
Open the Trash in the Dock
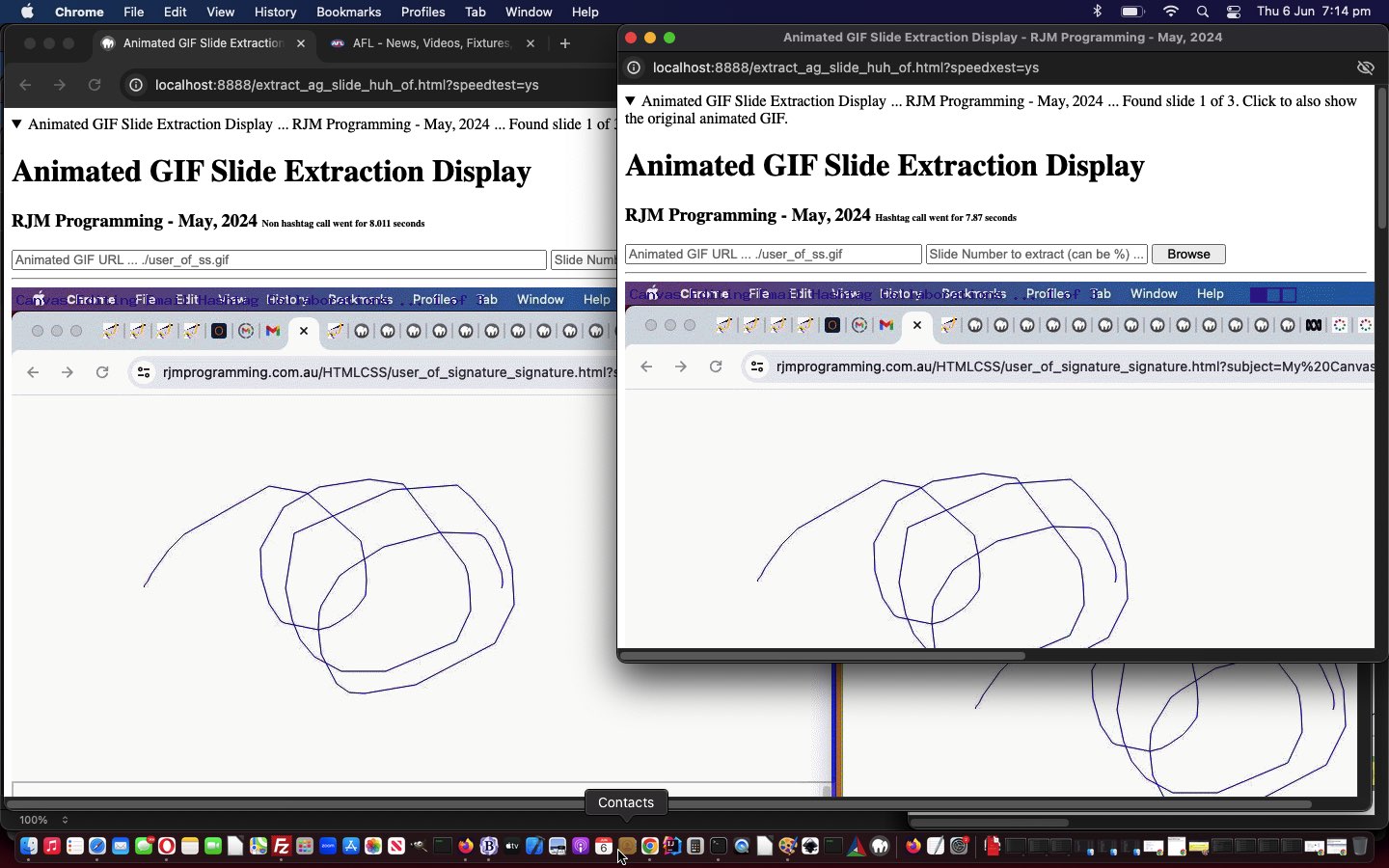1360,846
